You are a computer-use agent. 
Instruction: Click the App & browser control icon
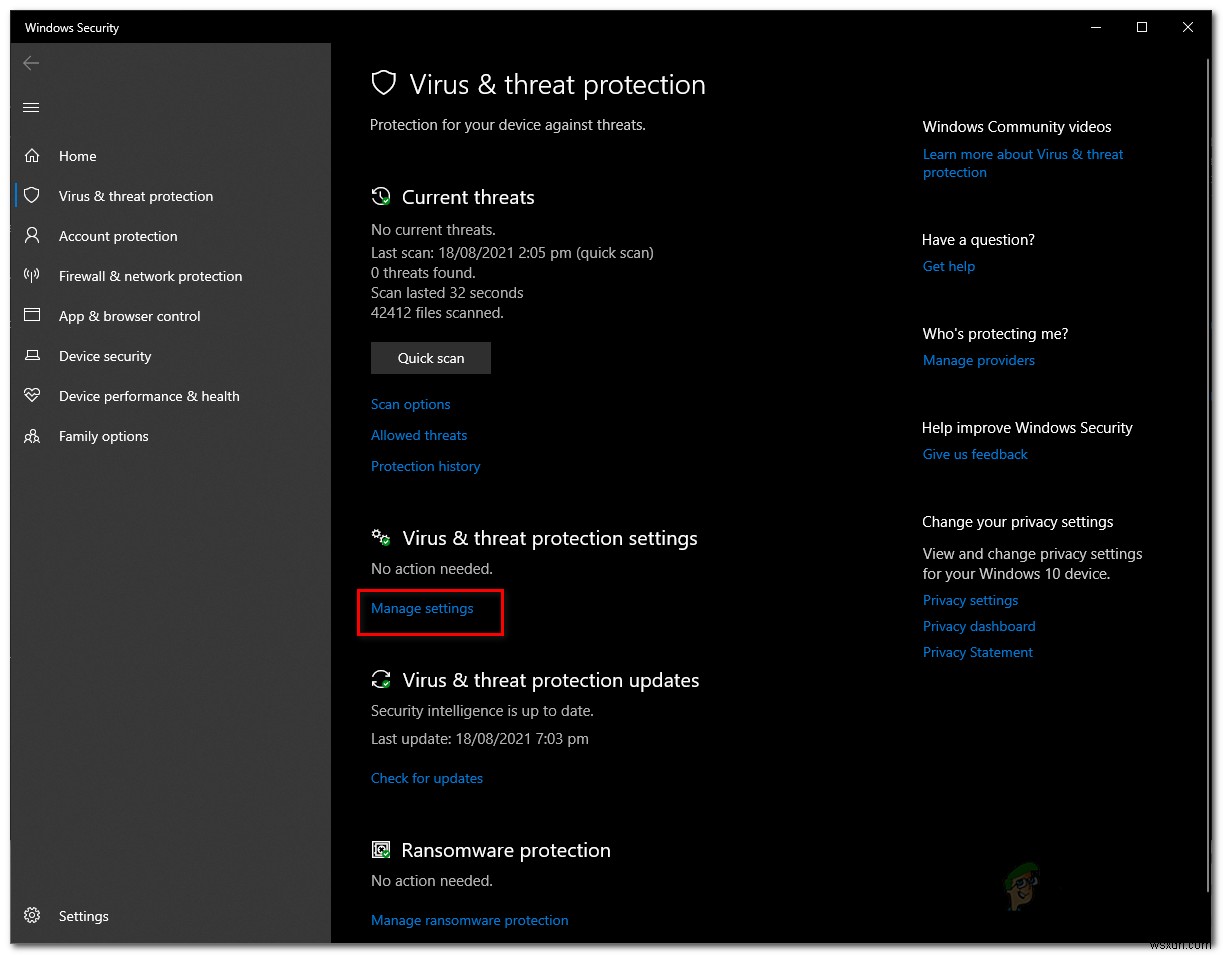click(31, 316)
